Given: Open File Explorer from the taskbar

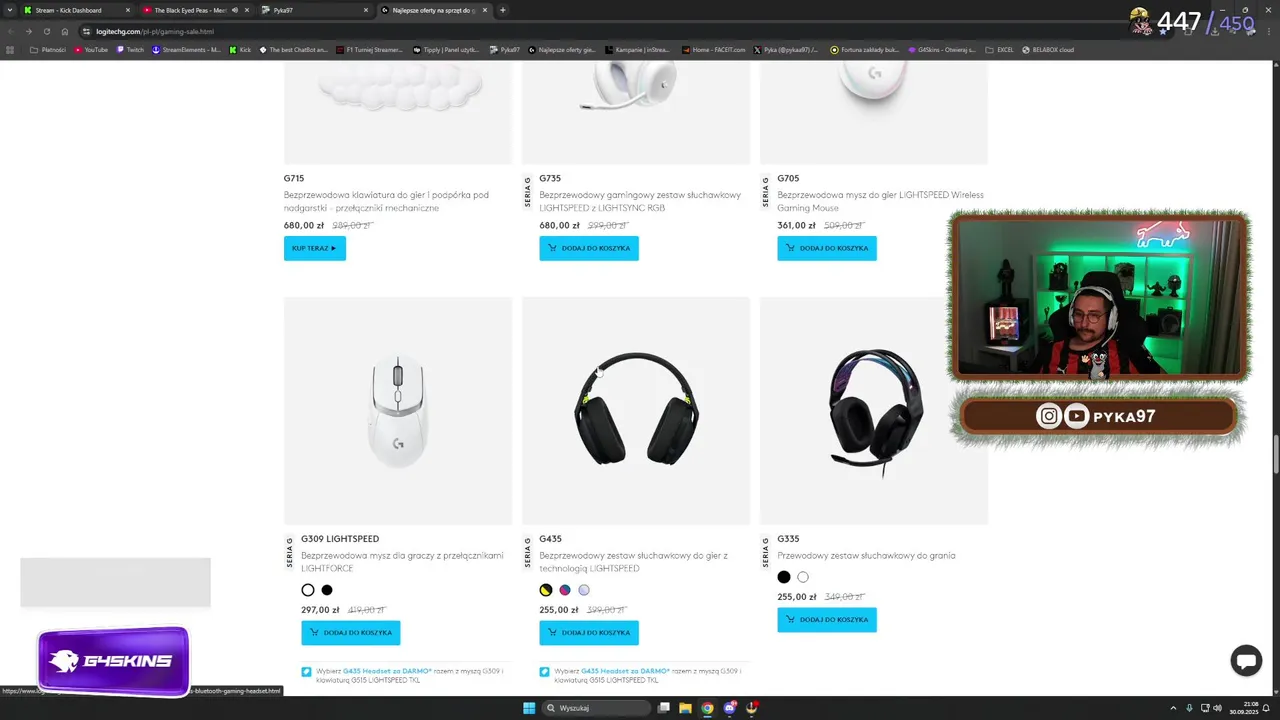Looking at the screenshot, I should pos(685,708).
